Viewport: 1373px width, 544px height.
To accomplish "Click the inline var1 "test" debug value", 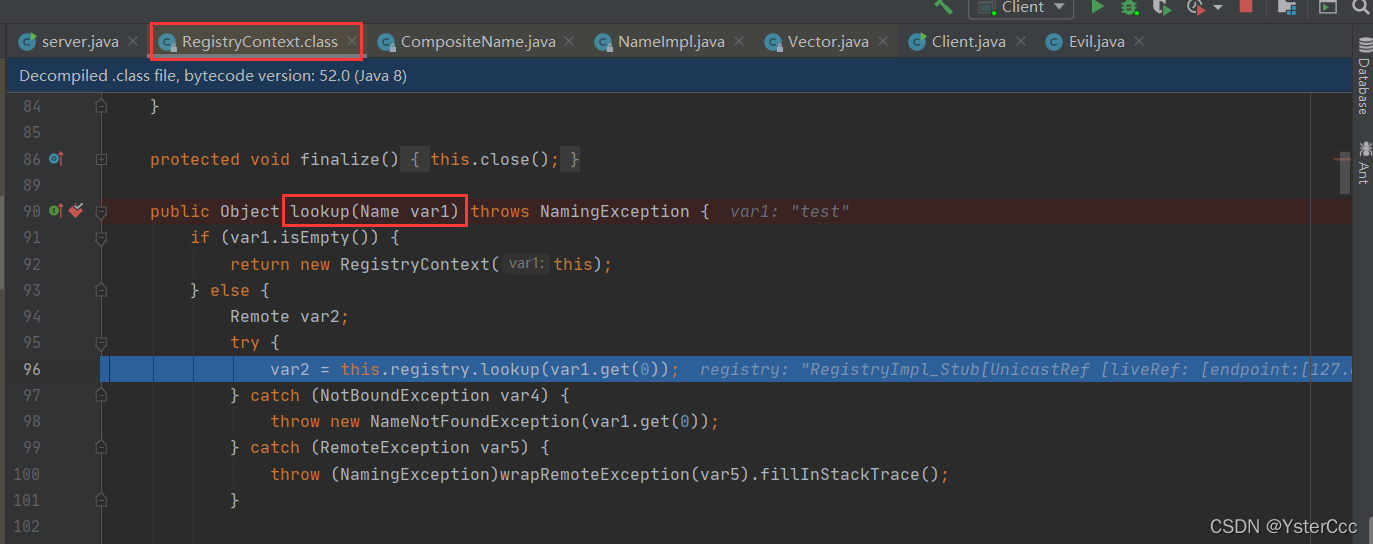I will [x=789, y=211].
